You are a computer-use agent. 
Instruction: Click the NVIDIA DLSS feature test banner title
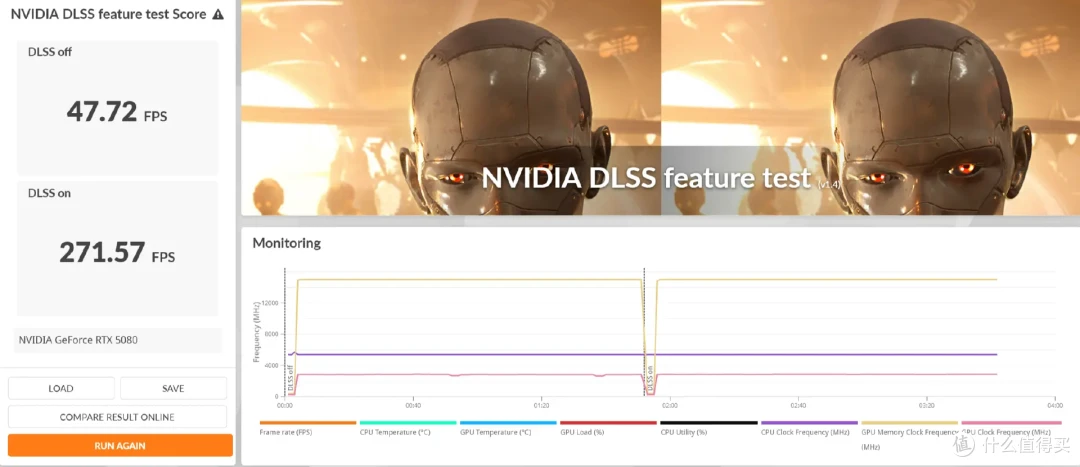(x=646, y=178)
